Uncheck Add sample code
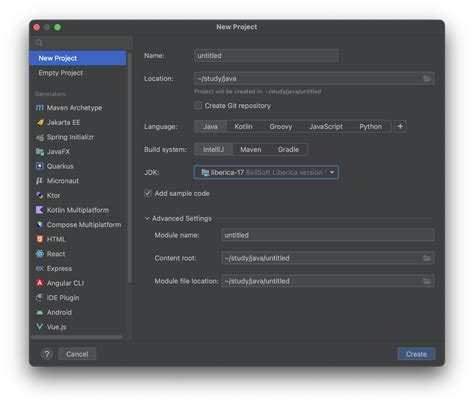 click(148, 193)
